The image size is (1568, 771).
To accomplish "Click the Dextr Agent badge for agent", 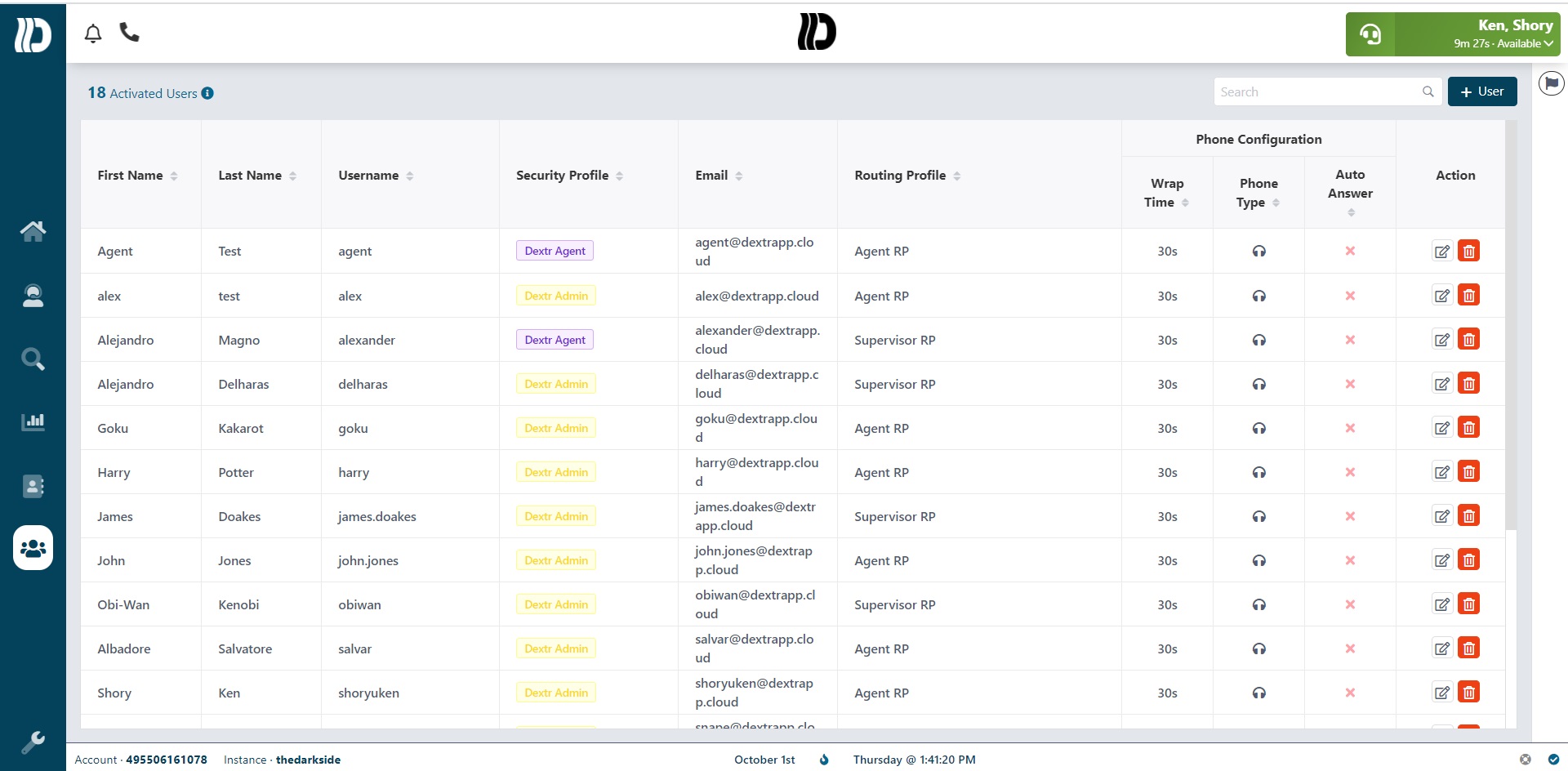I will (555, 251).
